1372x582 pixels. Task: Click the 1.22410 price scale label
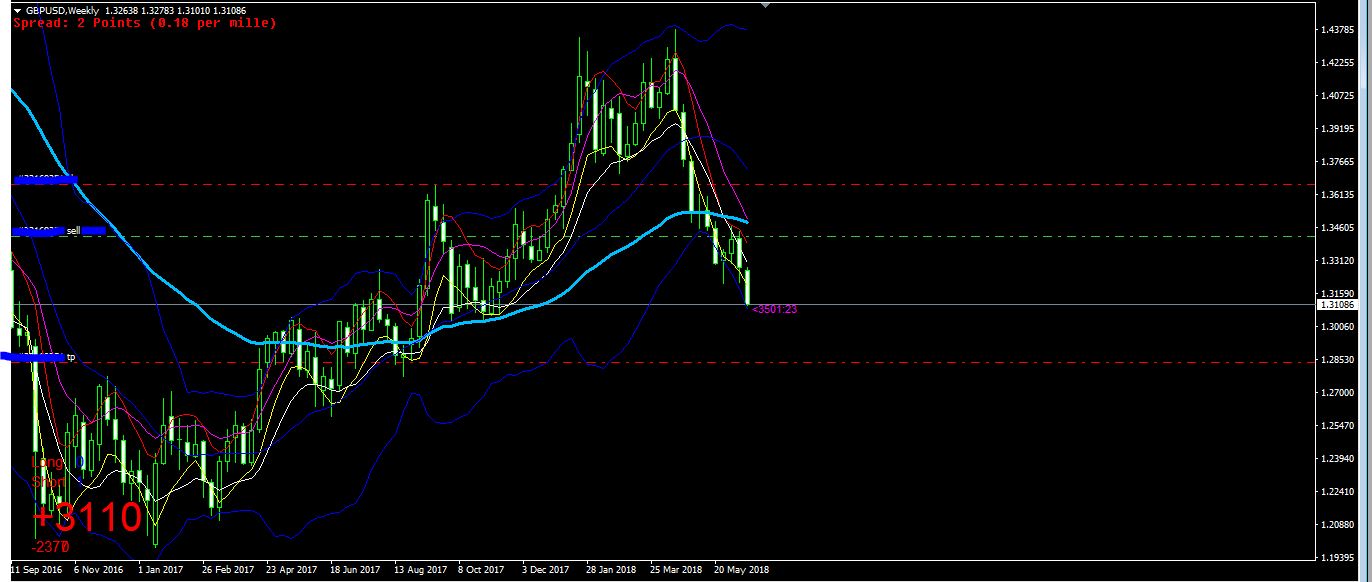(1338, 492)
